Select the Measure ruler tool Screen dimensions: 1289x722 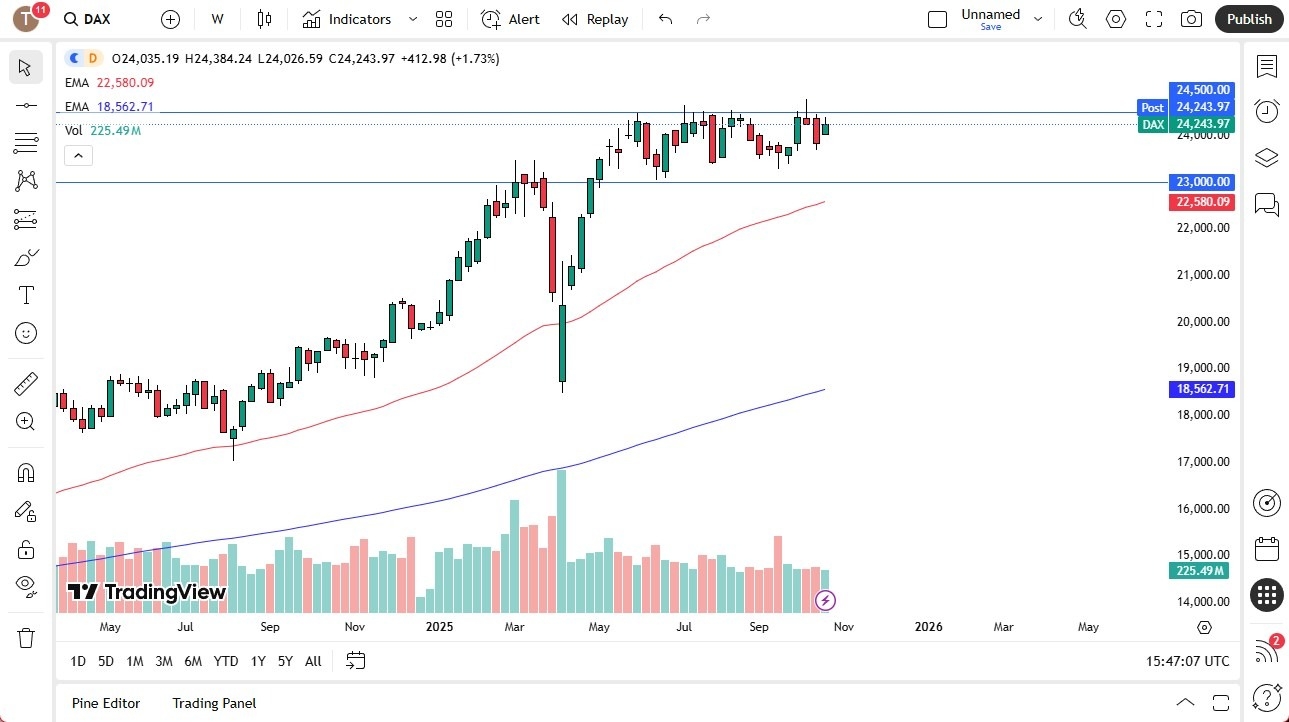click(x=27, y=383)
